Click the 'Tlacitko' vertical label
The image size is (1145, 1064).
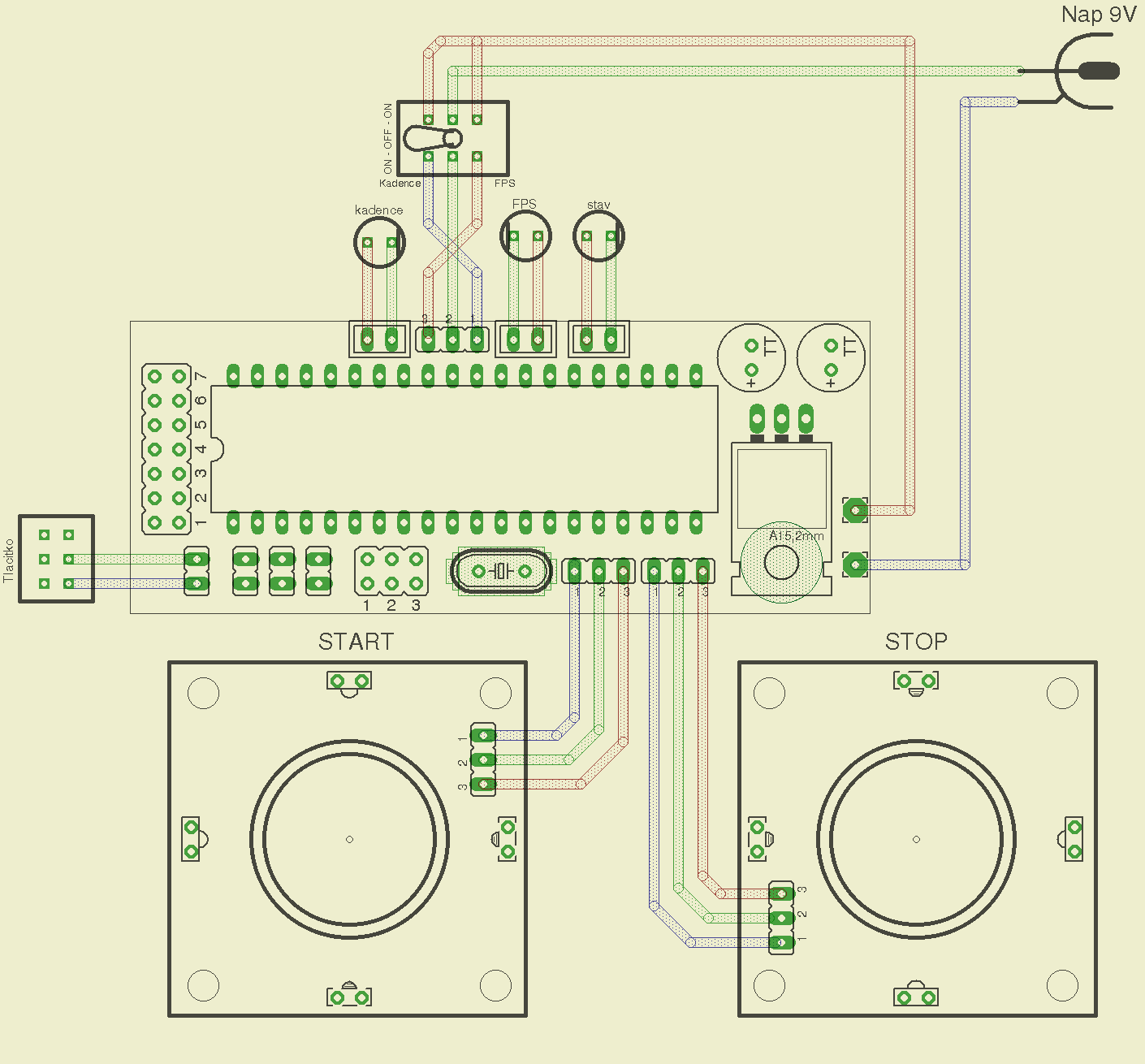(x=9, y=560)
